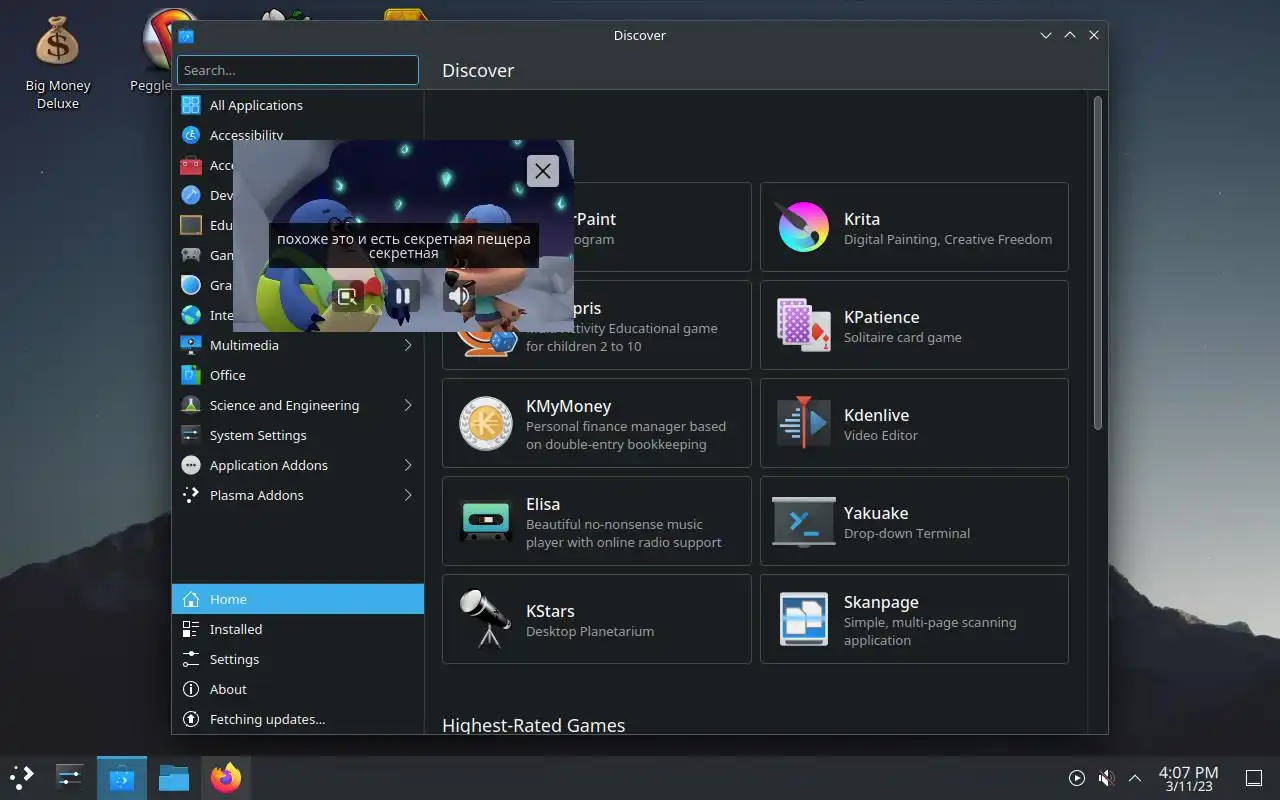Viewport: 1280px width, 800px height.
Task: Open the About page
Action: [x=298, y=689]
